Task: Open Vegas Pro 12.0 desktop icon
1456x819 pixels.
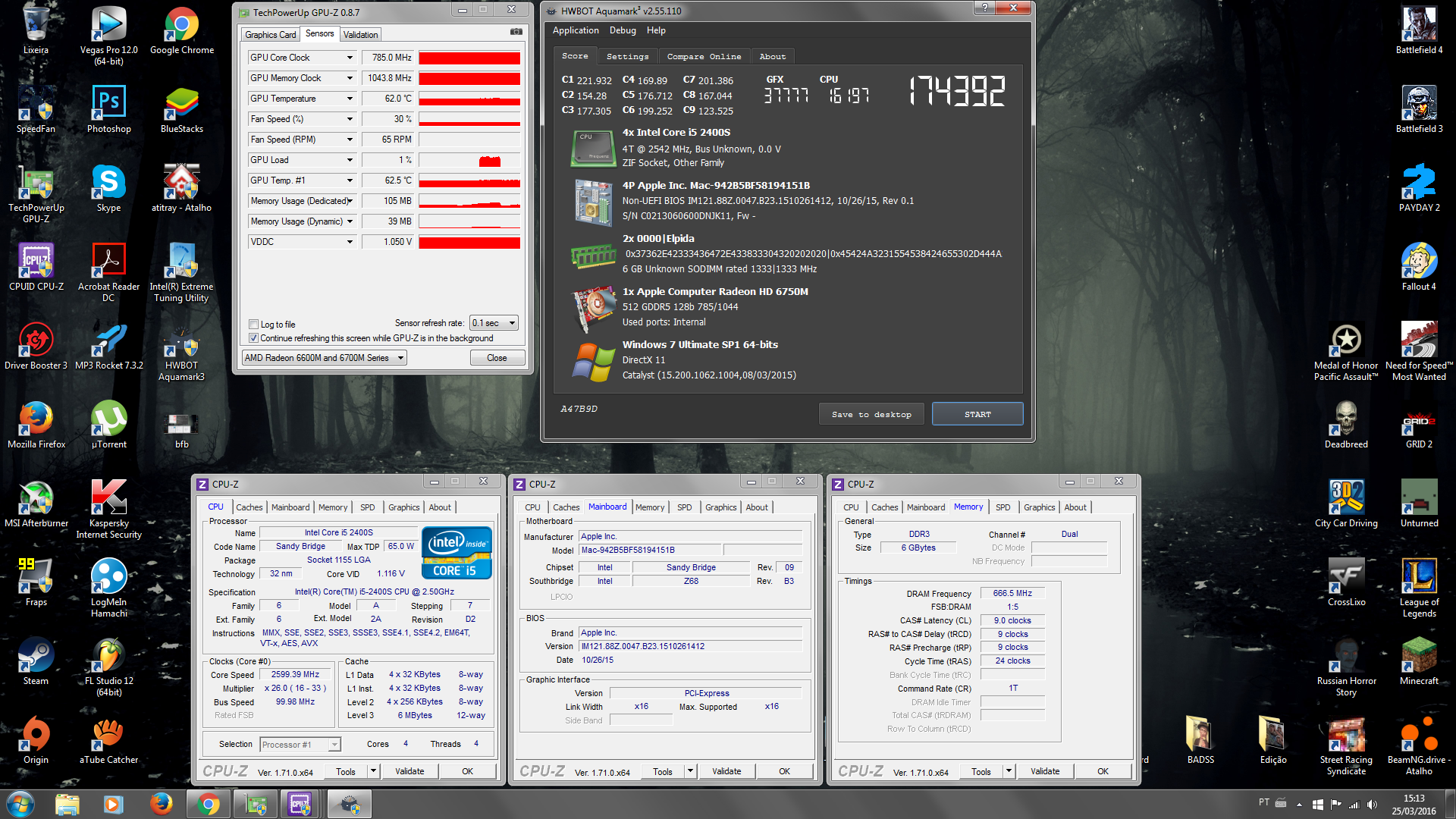Action: tap(108, 35)
